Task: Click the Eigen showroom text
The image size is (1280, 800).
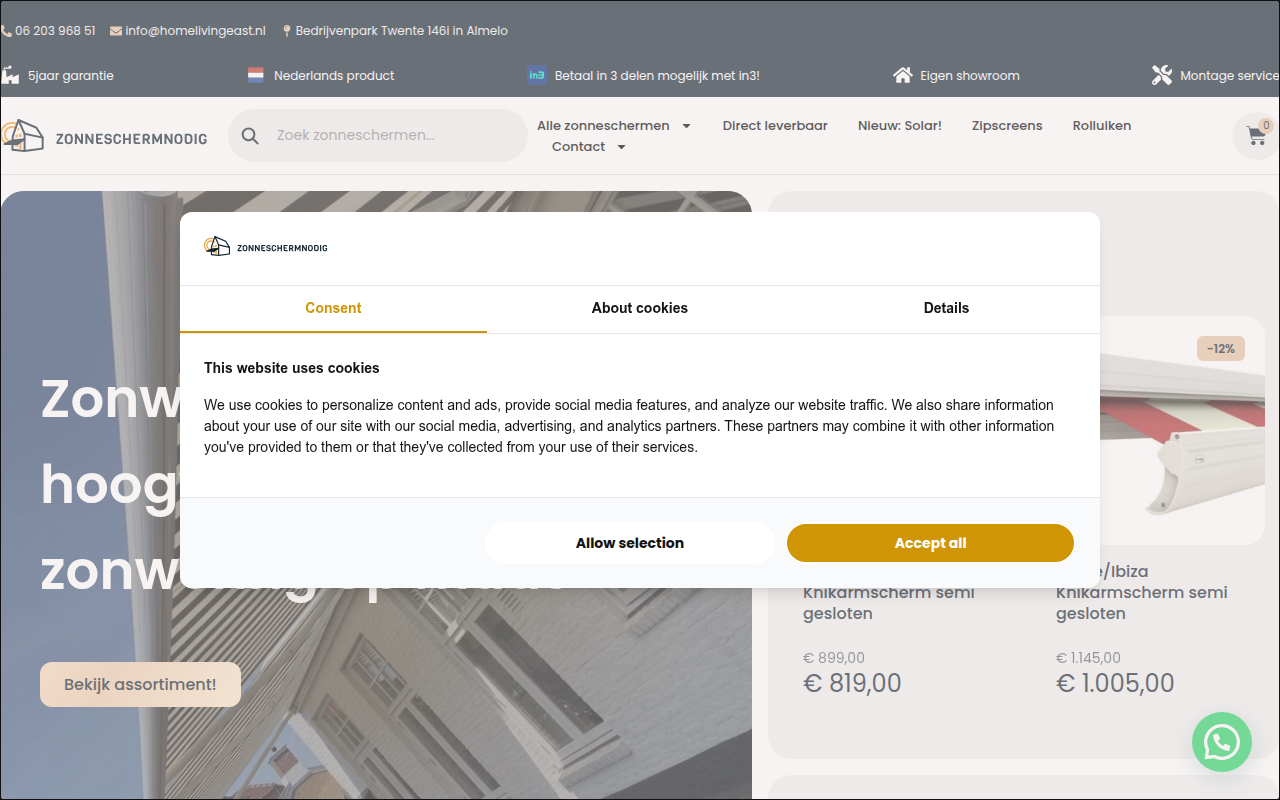Action: [x=970, y=76]
